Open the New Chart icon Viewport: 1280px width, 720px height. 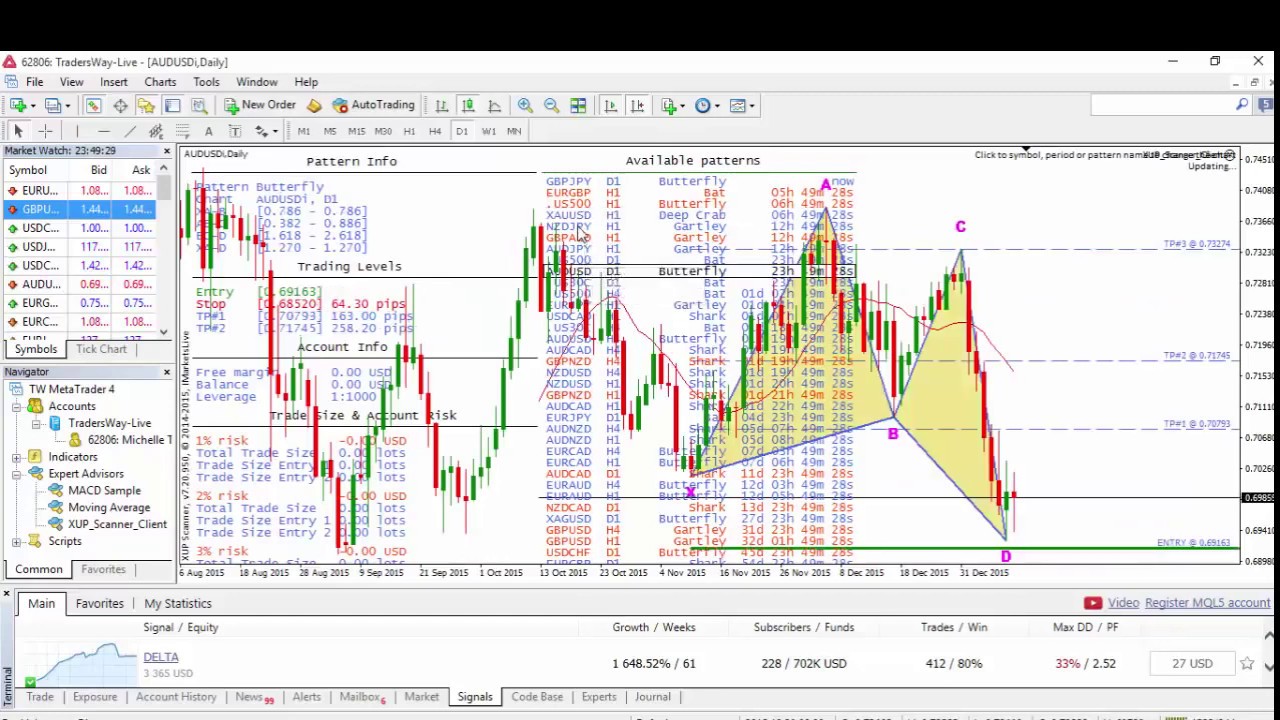tap(18, 105)
